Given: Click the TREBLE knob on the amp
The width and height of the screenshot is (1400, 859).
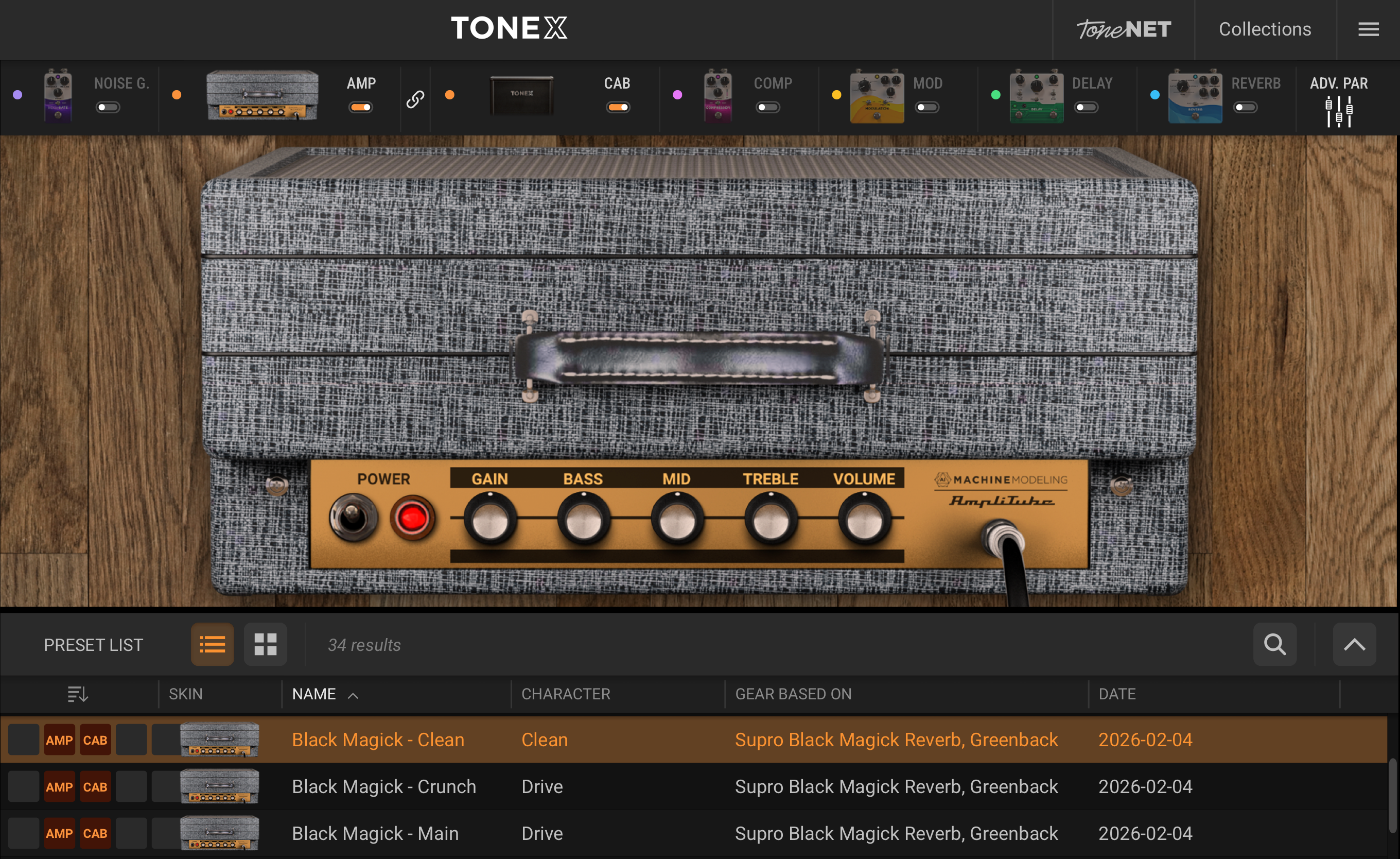Looking at the screenshot, I should [771, 520].
